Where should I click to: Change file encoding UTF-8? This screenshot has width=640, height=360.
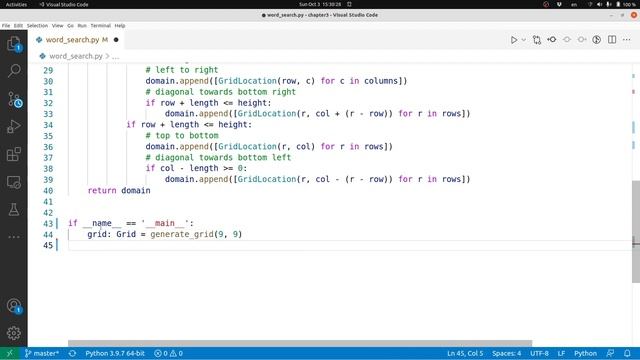click(539, 353)
